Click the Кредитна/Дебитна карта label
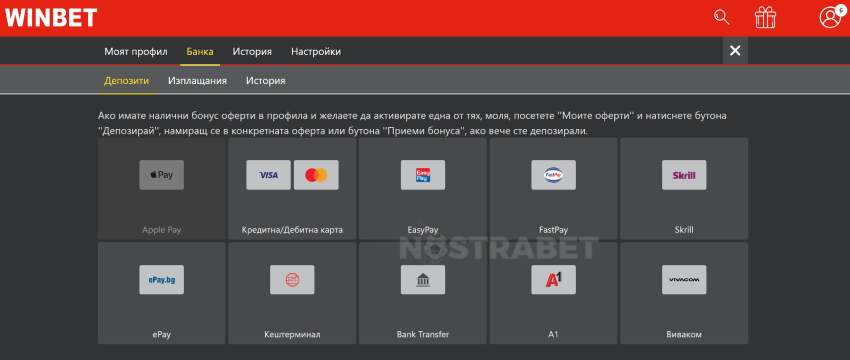Screen dimensions: 850x360 tap(292, 230)
